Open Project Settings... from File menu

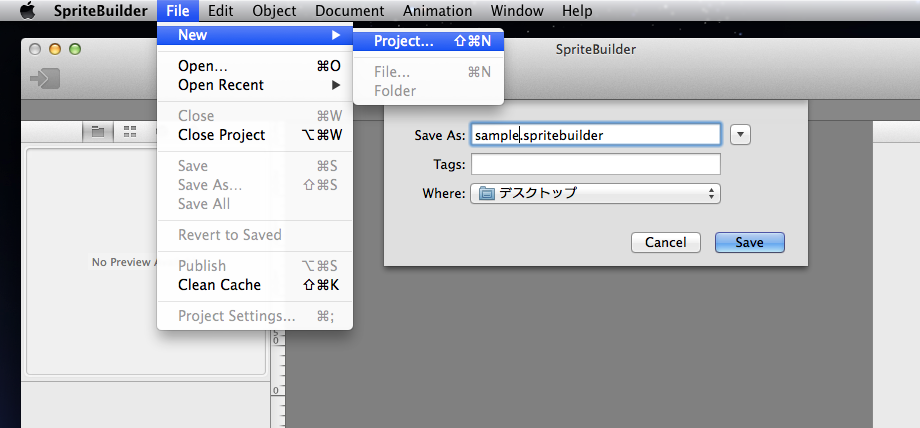point(255,316)
